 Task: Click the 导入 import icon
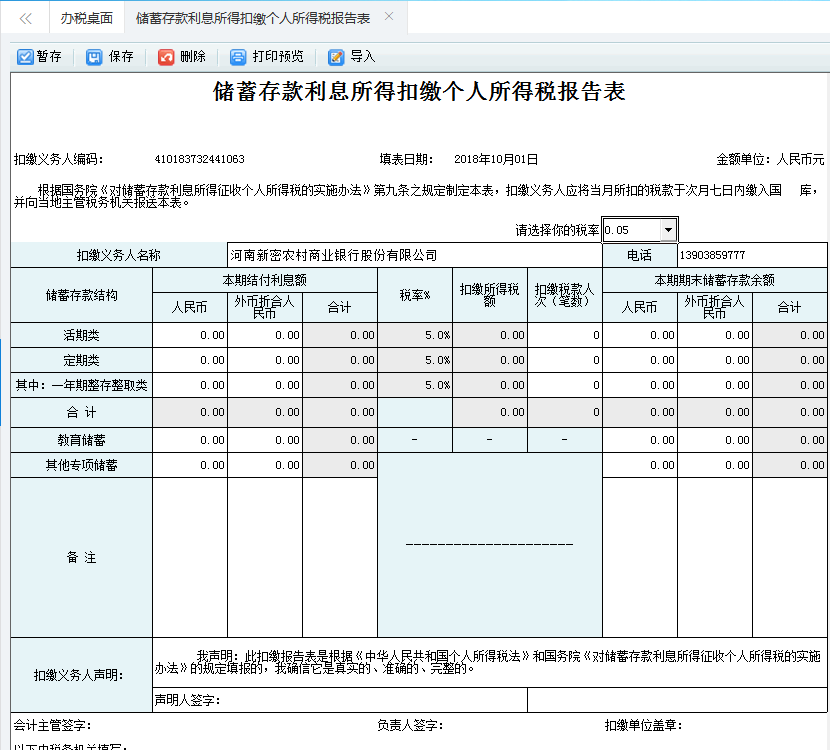336,57
